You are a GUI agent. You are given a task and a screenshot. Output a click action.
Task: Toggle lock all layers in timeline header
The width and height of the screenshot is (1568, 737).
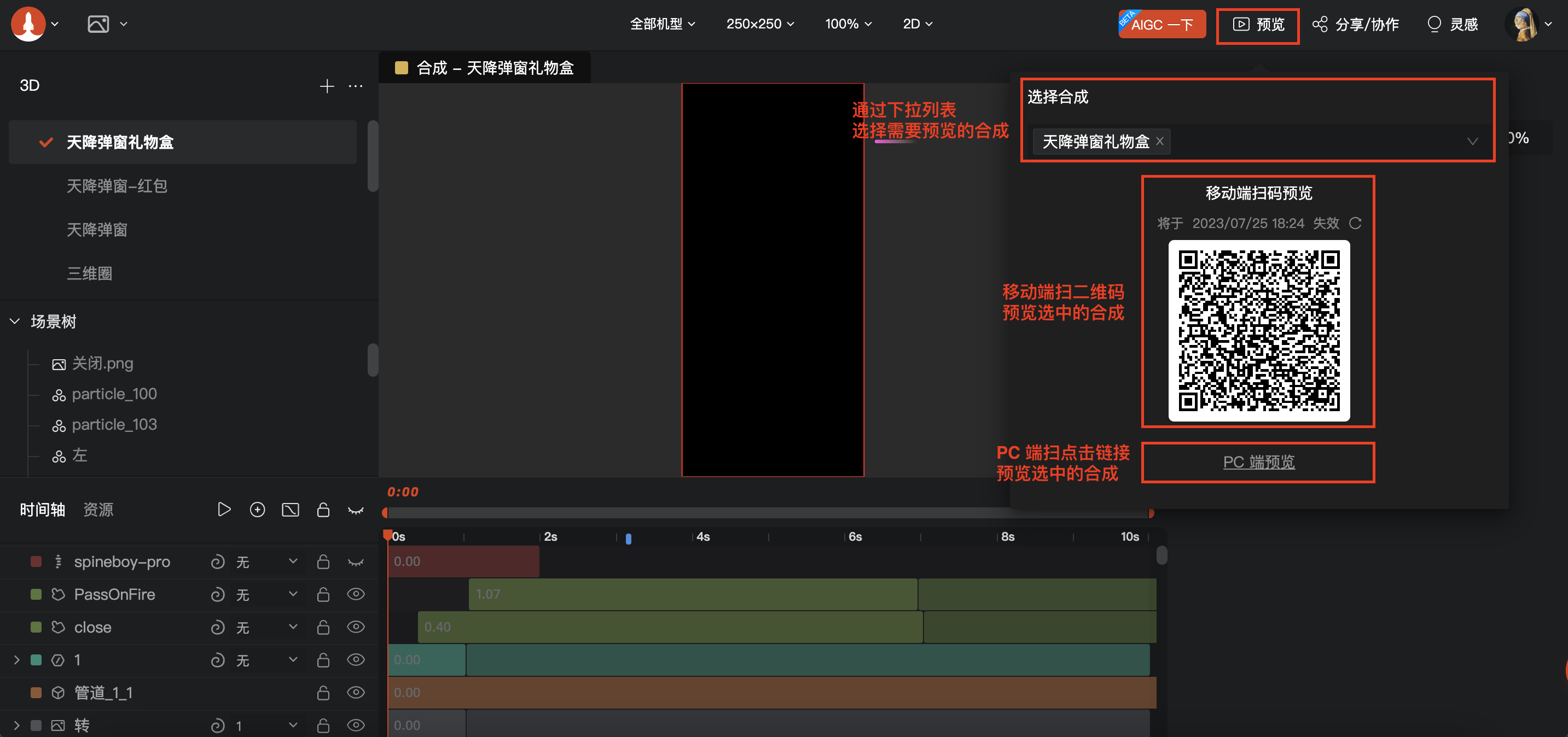click(x=323, y=509)
